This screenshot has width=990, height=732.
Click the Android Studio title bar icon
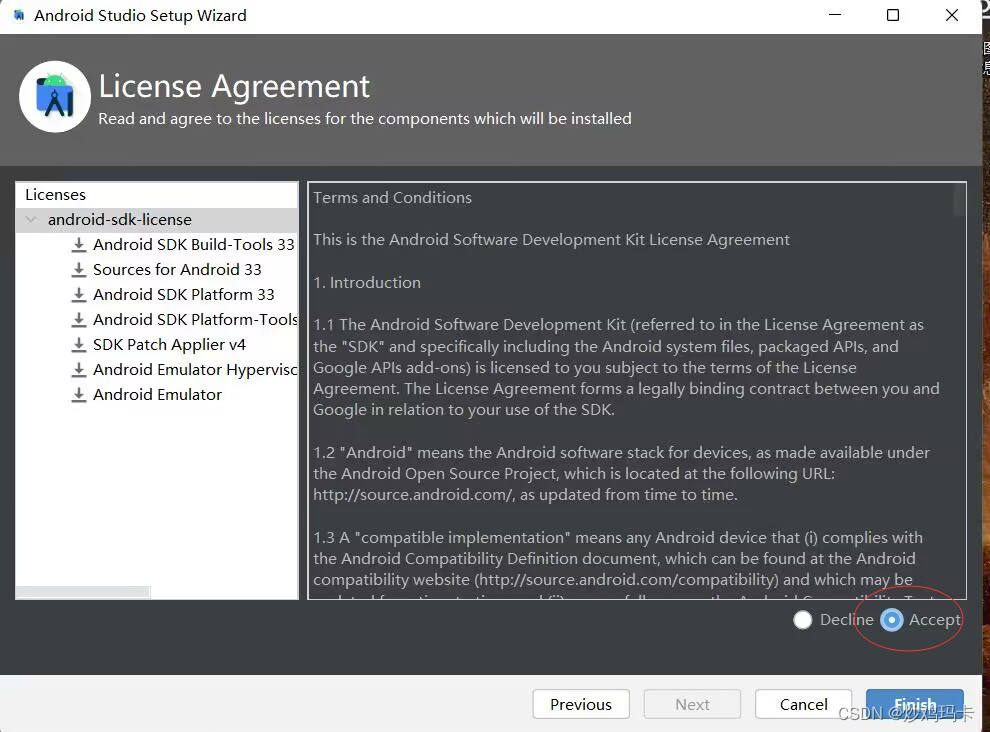(x=19, y=15)
